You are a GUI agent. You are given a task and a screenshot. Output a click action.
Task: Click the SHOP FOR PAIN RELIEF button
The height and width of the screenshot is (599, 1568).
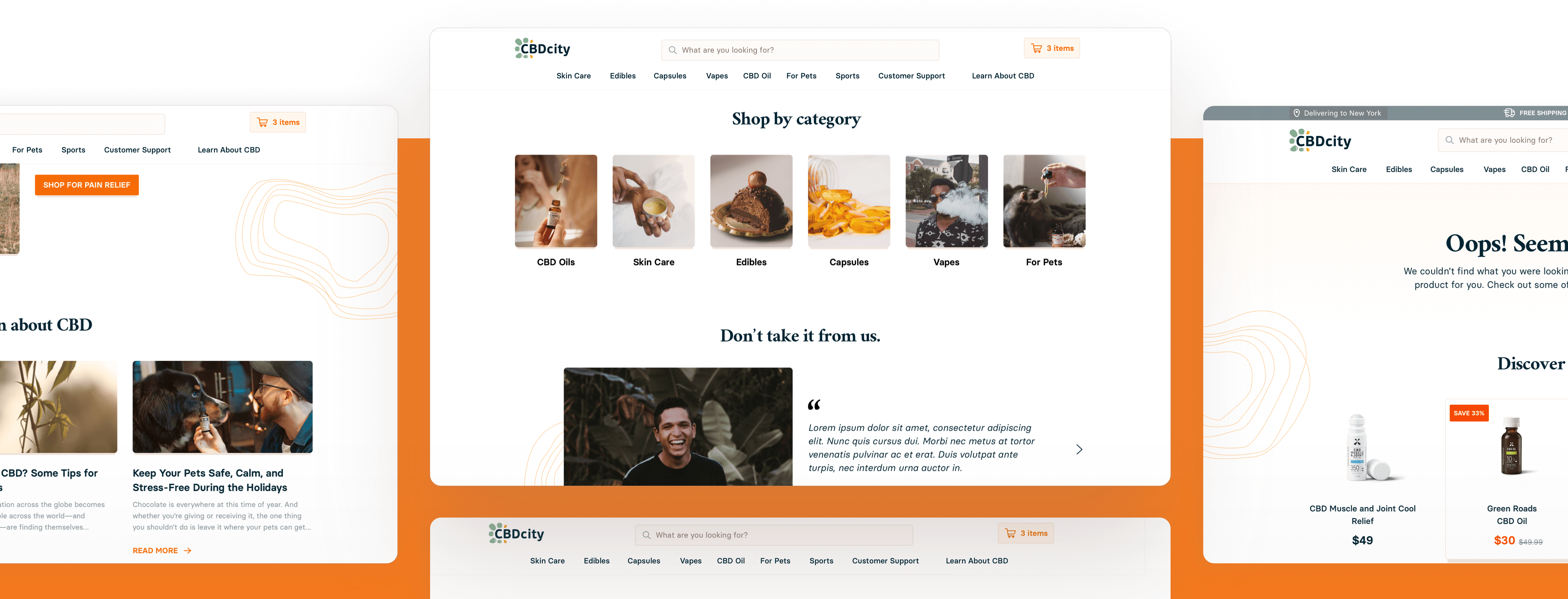87,185
